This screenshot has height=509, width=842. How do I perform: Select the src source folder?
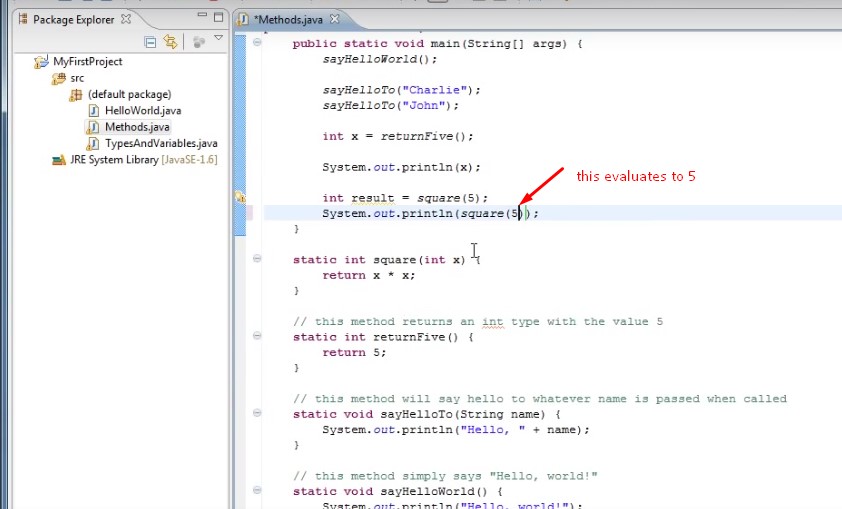point(77,78)
